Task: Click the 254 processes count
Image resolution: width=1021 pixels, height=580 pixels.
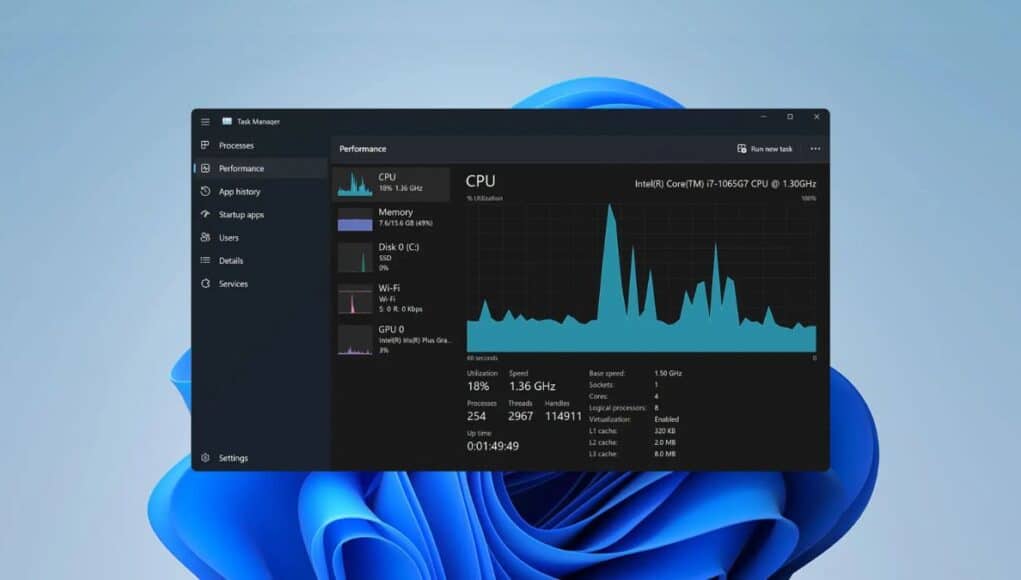Action: coord(476,416)
